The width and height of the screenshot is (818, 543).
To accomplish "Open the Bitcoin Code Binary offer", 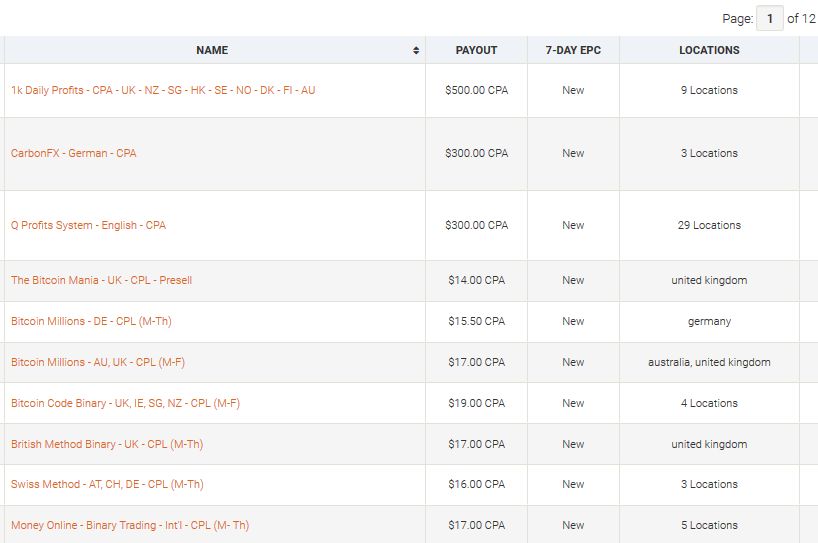I will (x=125, y=403).
